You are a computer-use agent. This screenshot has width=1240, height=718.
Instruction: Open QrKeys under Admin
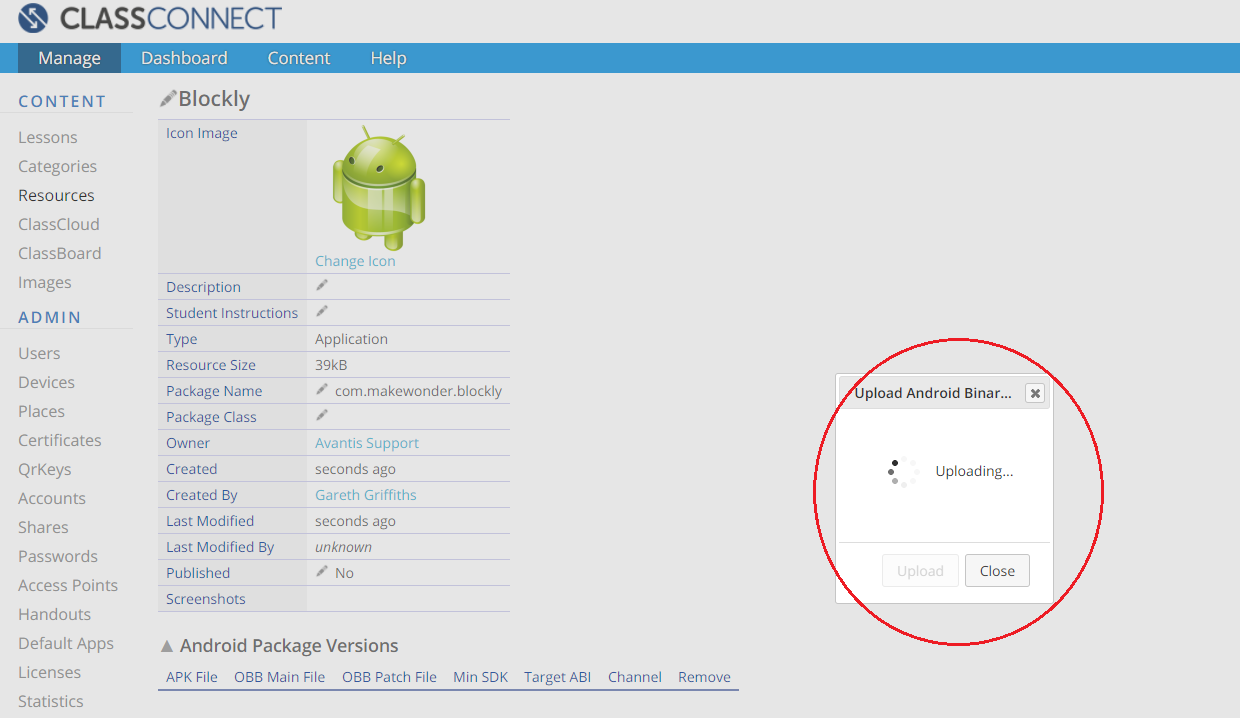click(44, 470)
